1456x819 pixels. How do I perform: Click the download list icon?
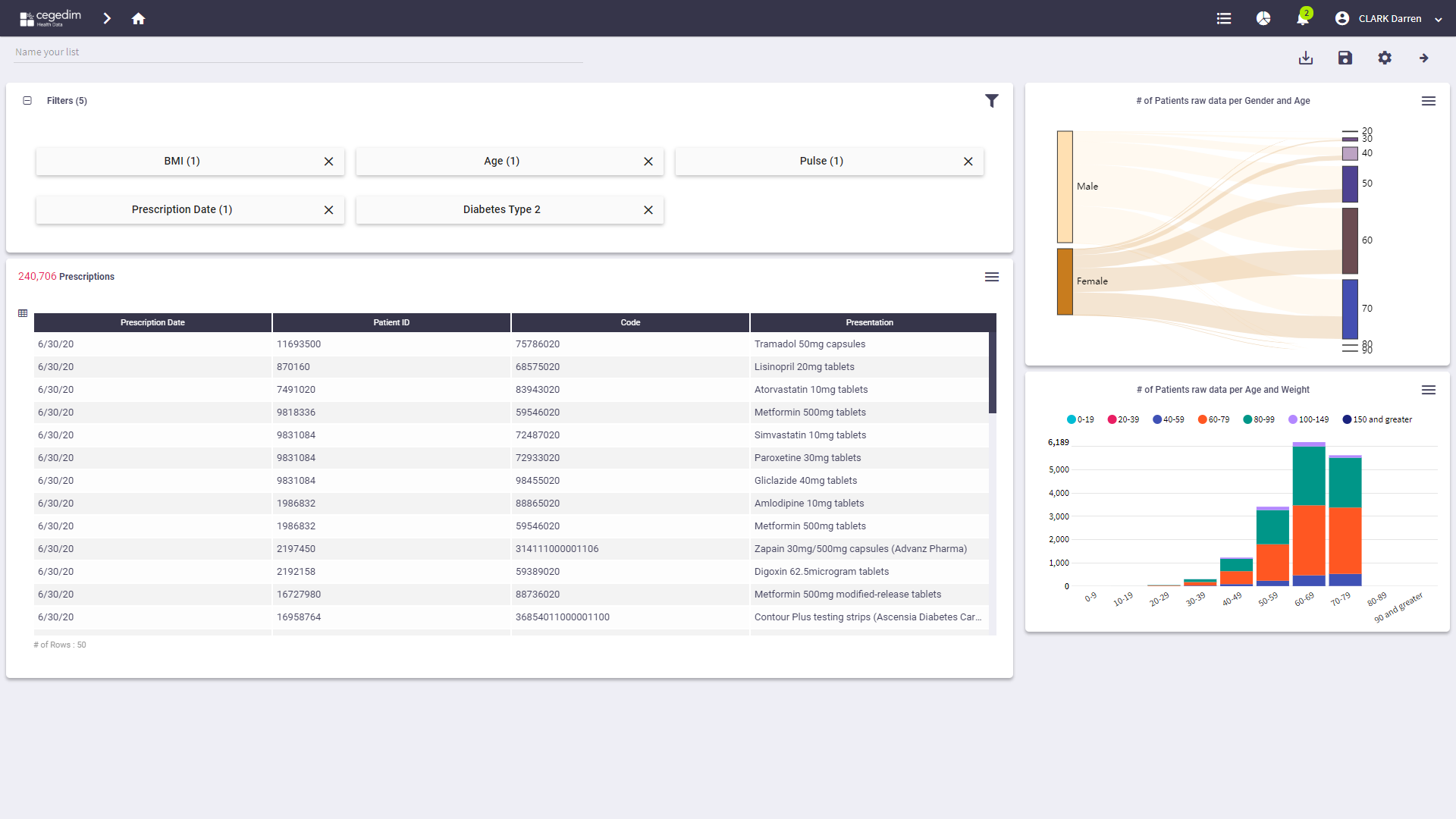1306,58
